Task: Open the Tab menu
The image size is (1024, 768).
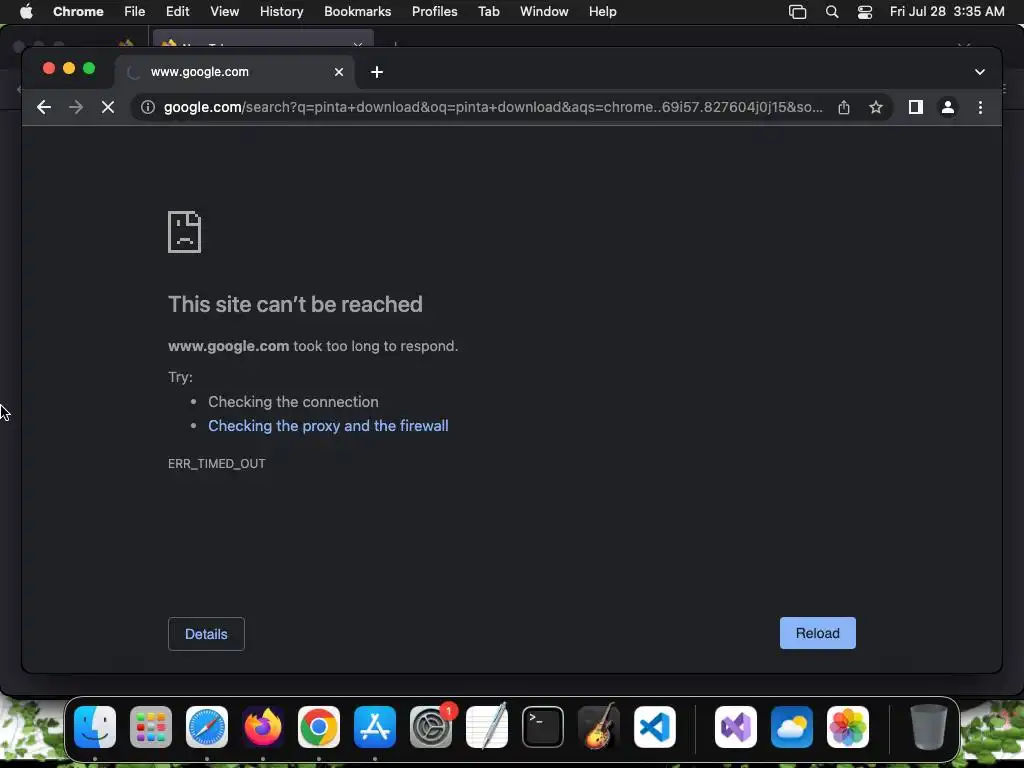Action: (x=488, y=12)
